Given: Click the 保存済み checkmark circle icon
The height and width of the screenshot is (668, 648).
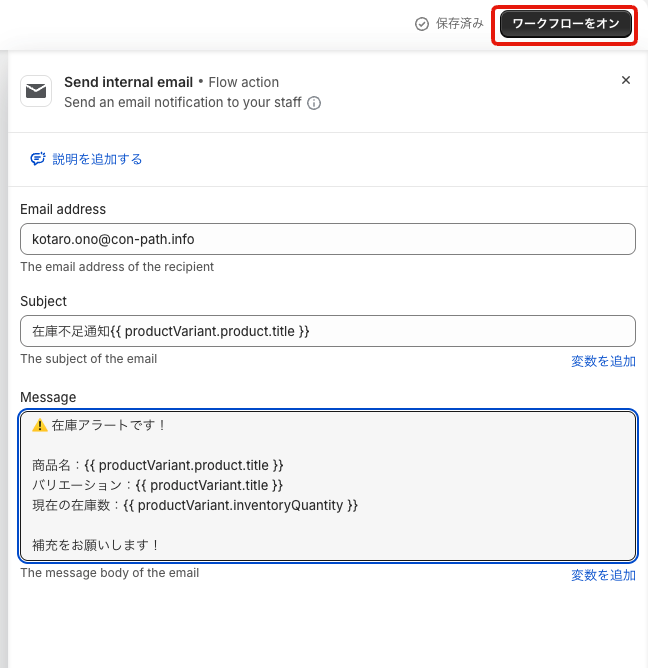Looking at the screenshot, I should [x=422, y=24].
